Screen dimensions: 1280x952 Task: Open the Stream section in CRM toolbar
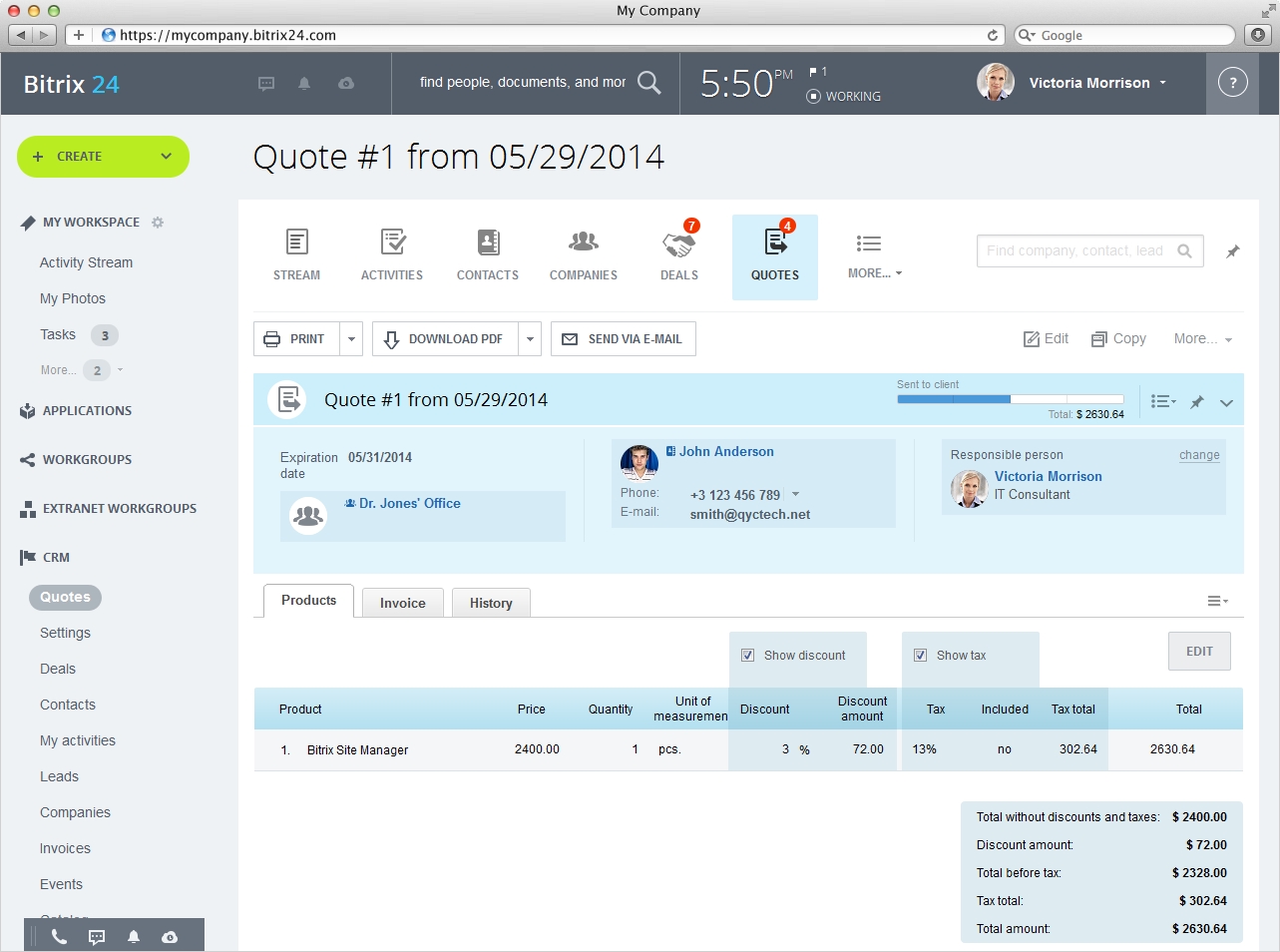(x=296, y=251)
